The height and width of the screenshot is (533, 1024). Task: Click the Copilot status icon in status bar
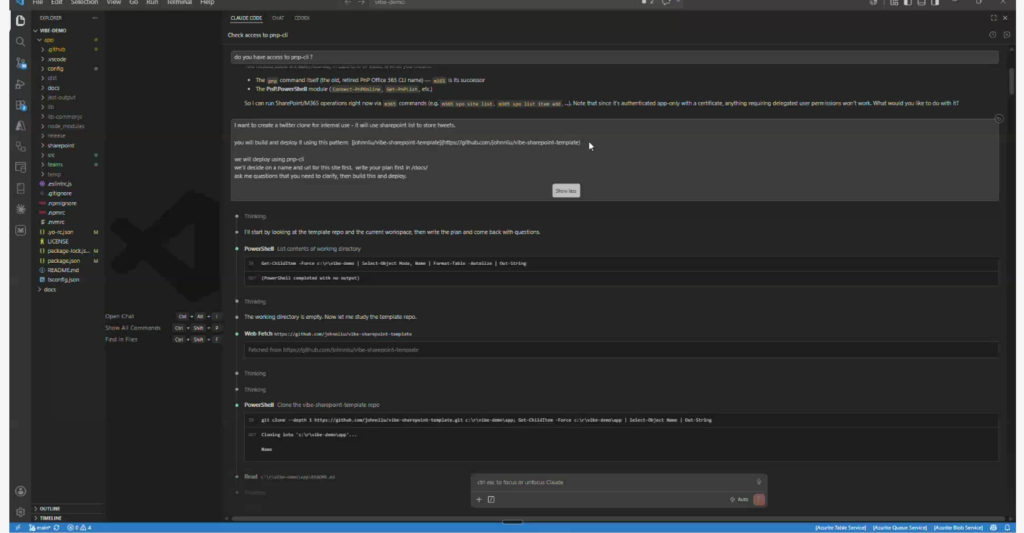click(x=993, y=528)
